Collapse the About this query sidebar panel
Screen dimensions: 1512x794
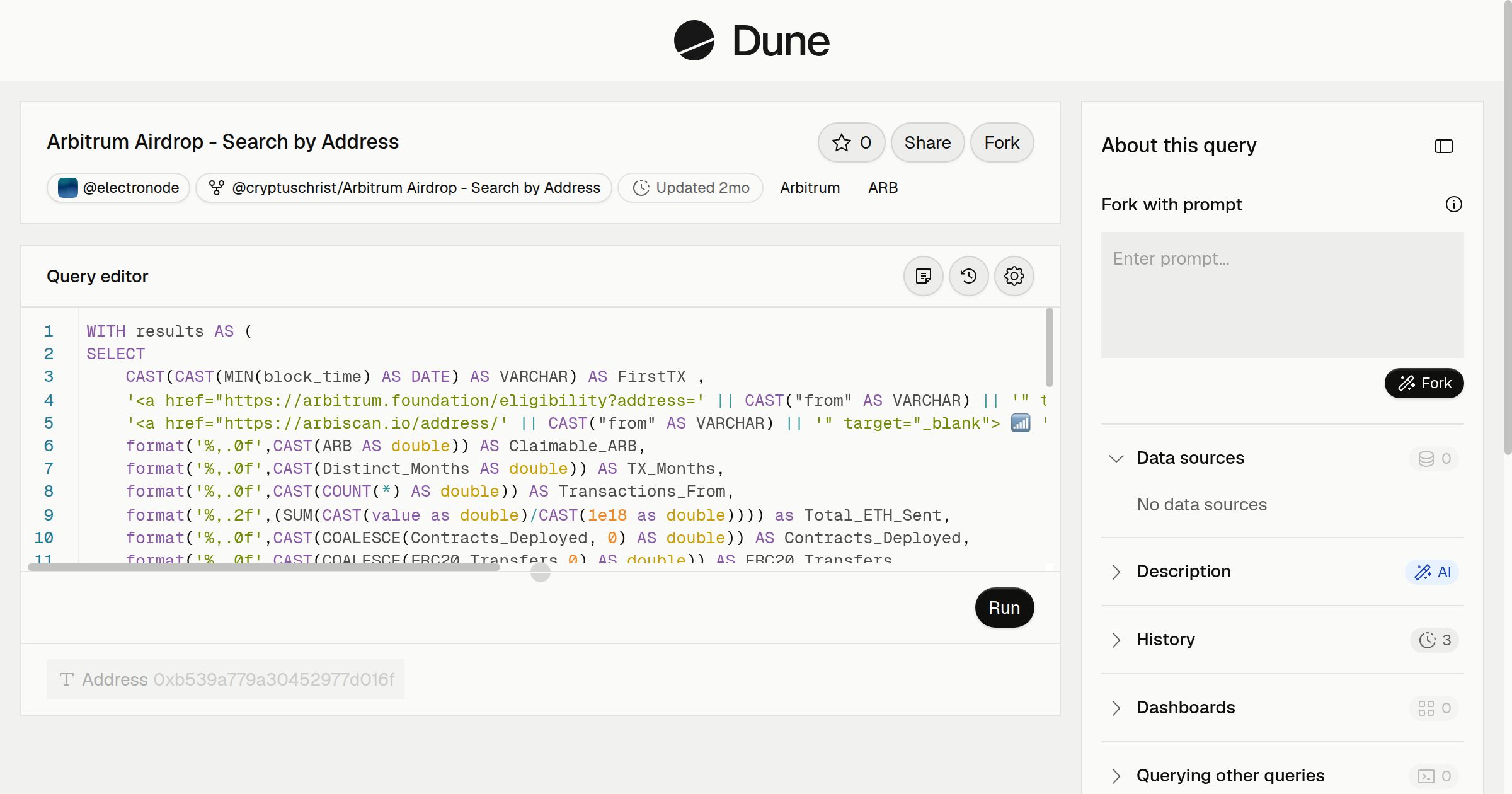[1444, 146]
